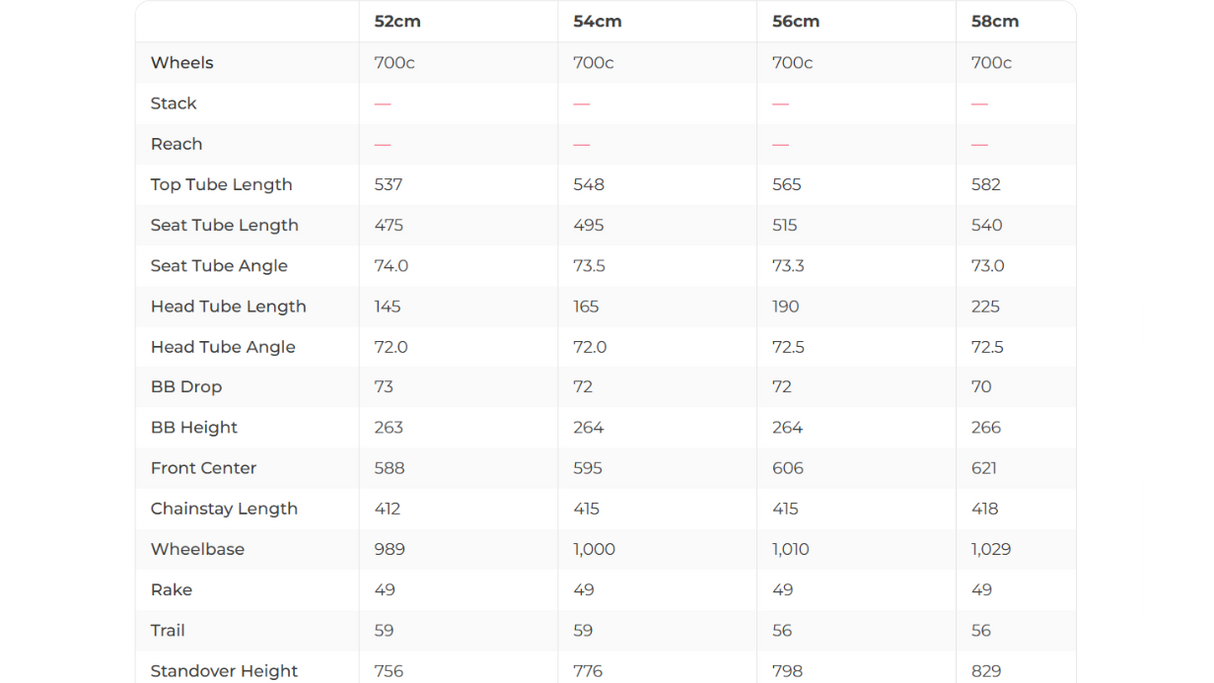Click Stack dash in 52cm column
The image size is (1214, 683).
pos(382,104)
